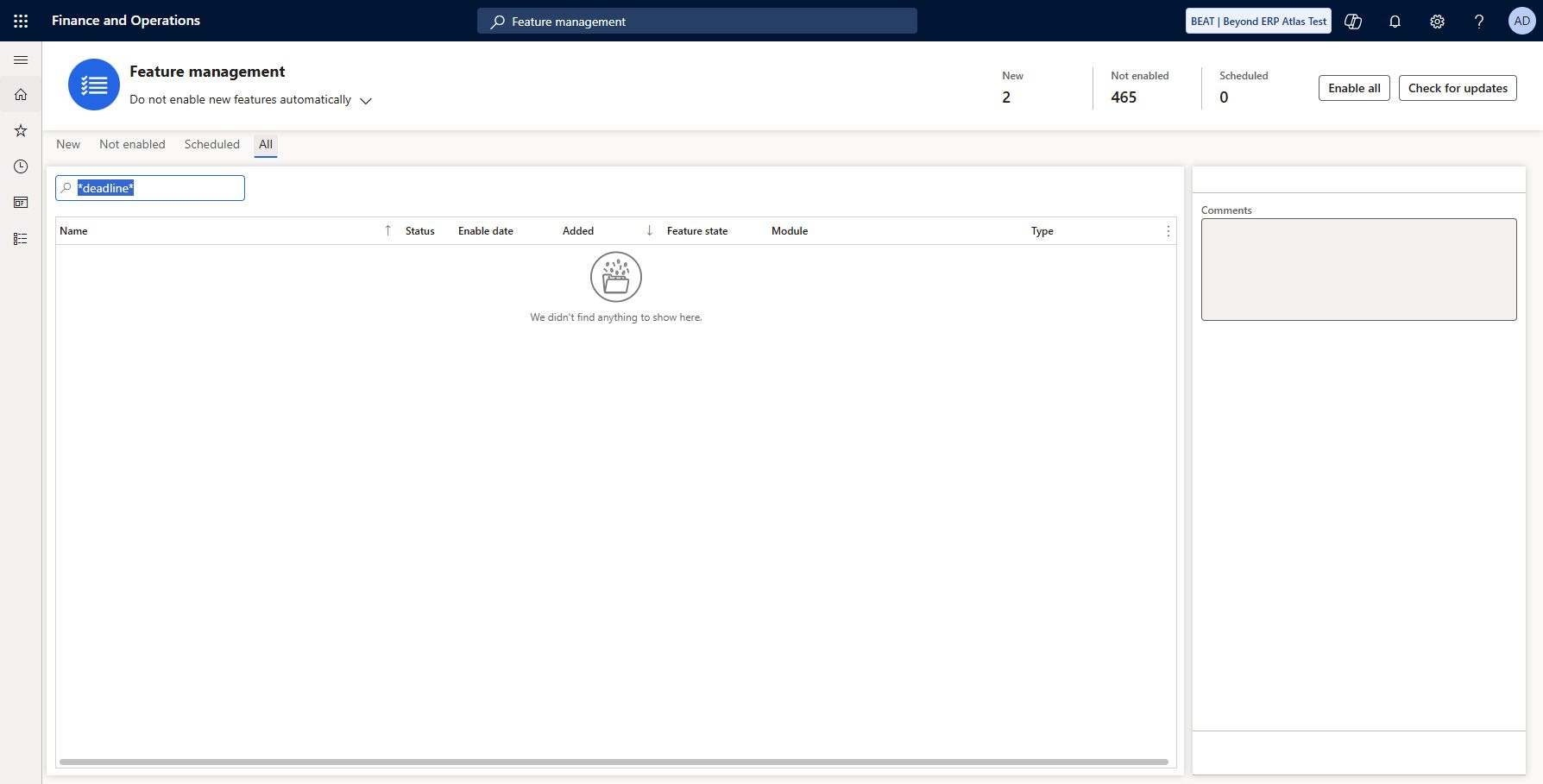This screenshot has width=1543, height=784.
Task: Open the Settings gear in the header
Action: (1437, 22)
